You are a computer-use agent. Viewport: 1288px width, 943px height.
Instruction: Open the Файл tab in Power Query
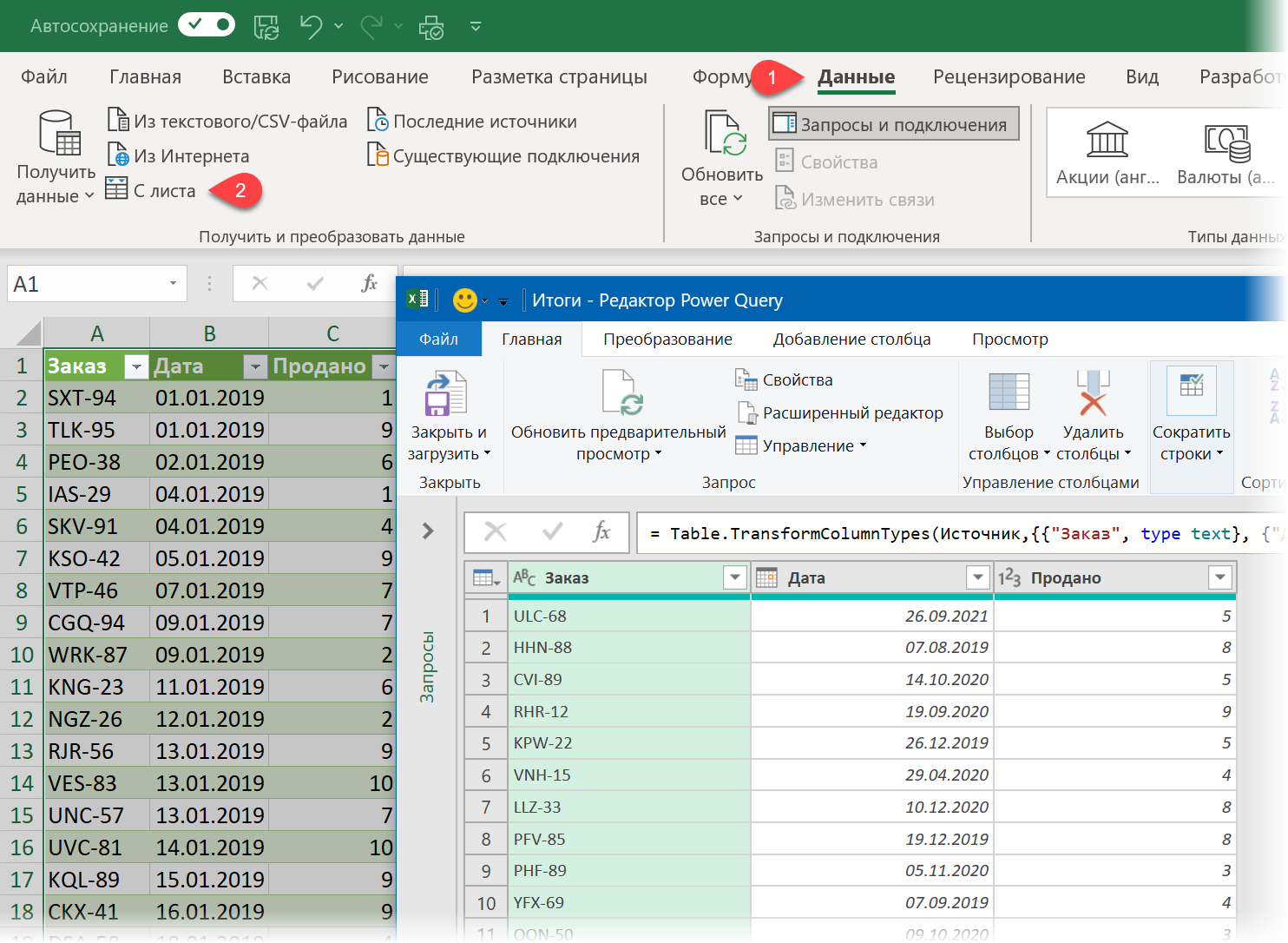(438, 340)
